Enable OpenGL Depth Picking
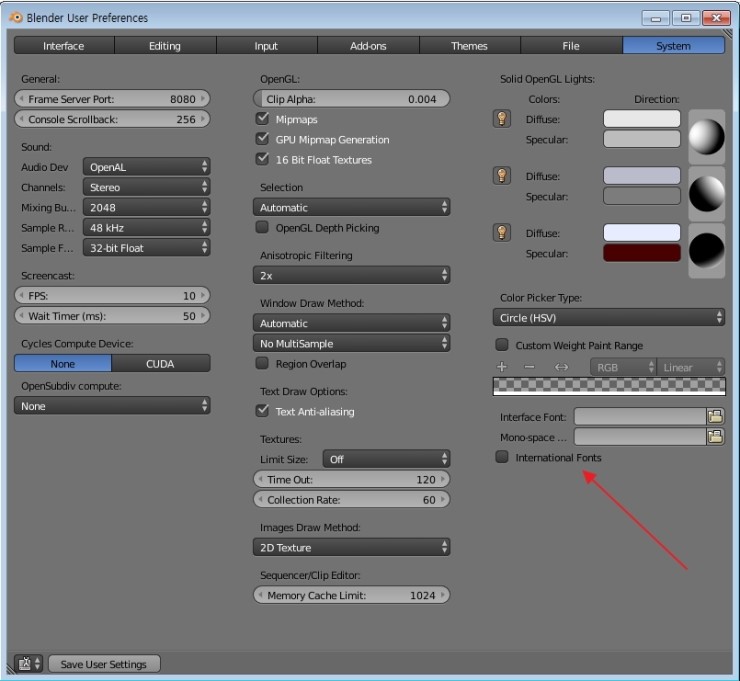 [x=262, y=227]
